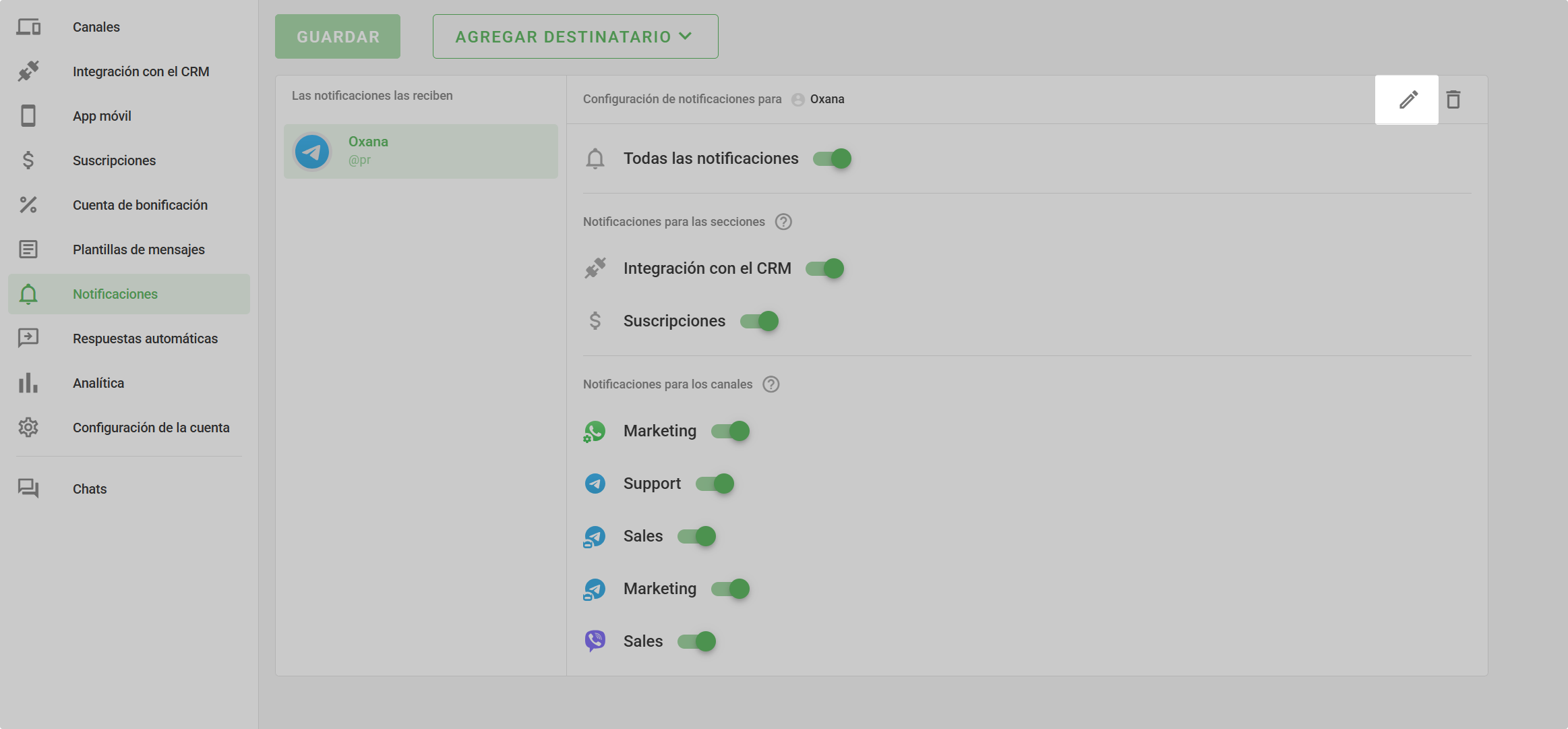Toggle the Suscripciones notifications switch
The image size is (1568, 729).
point(760,321)
